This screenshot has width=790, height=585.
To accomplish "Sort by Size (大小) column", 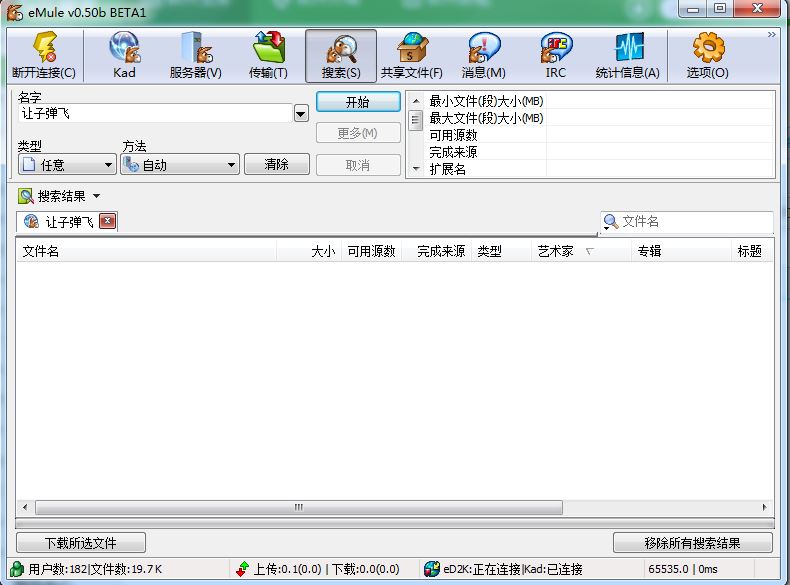I will click(309, 251).
